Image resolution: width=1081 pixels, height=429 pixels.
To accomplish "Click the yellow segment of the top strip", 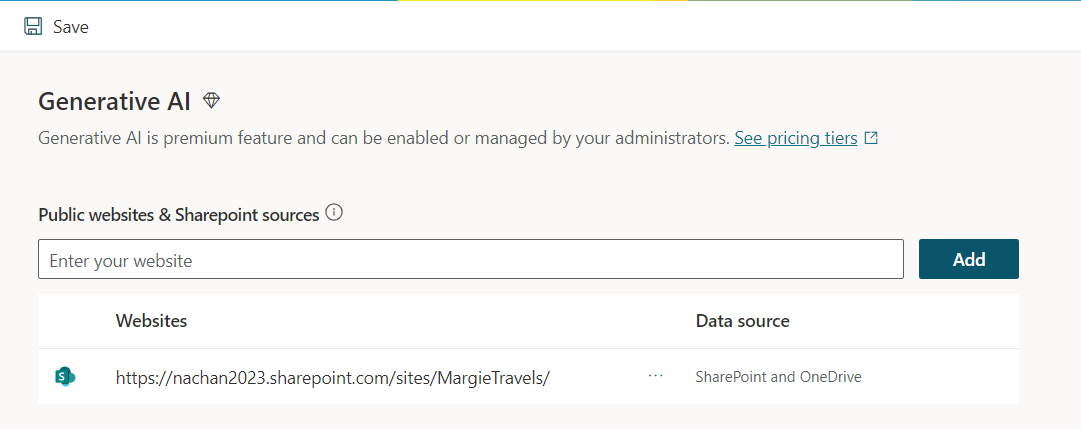I will tap(540, 1).
